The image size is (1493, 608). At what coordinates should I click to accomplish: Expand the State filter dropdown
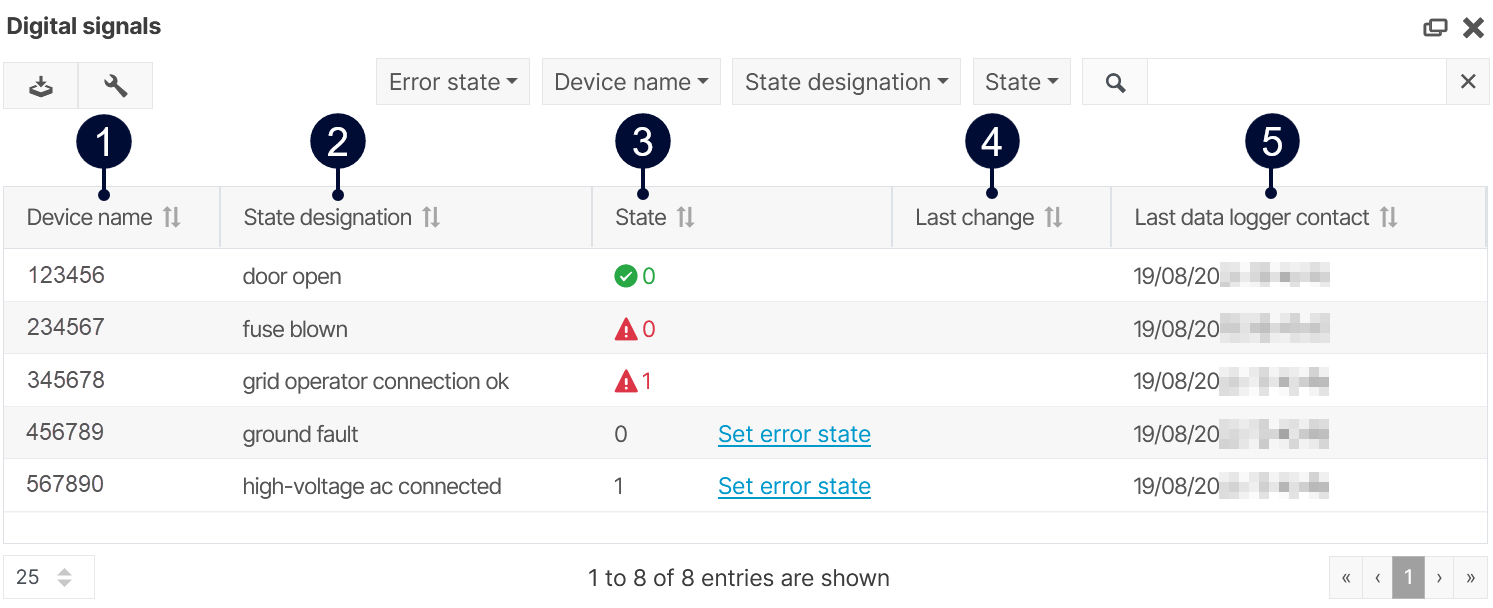pos(1021,82)
